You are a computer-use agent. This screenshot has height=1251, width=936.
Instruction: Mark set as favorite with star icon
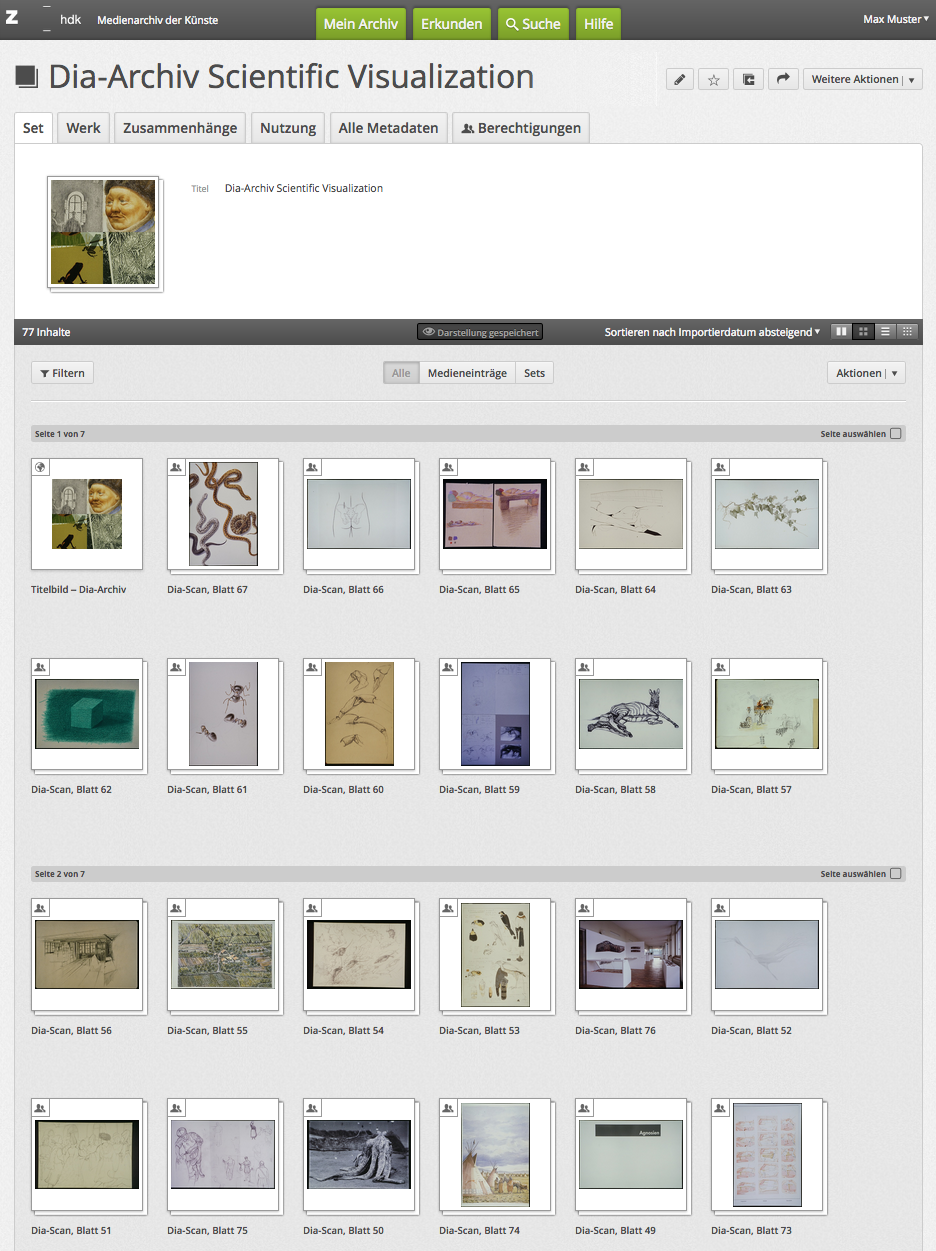(713, 80)
